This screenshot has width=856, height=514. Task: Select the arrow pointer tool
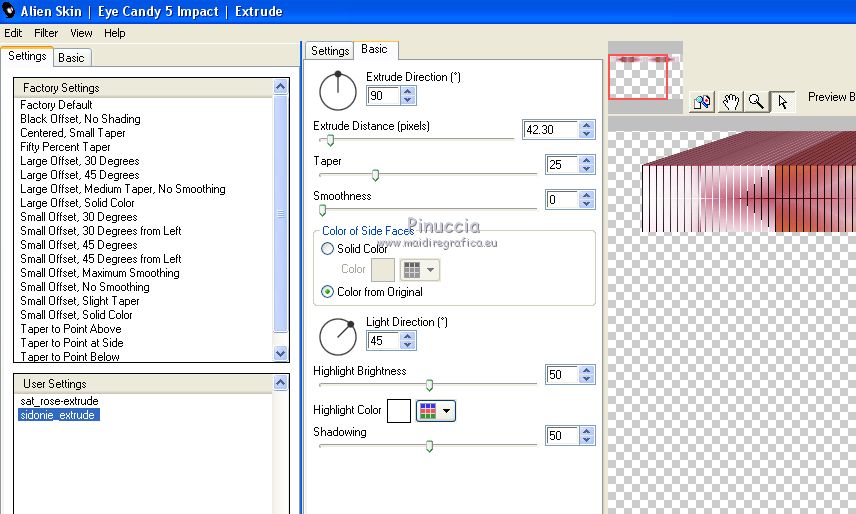click(782, 101)
